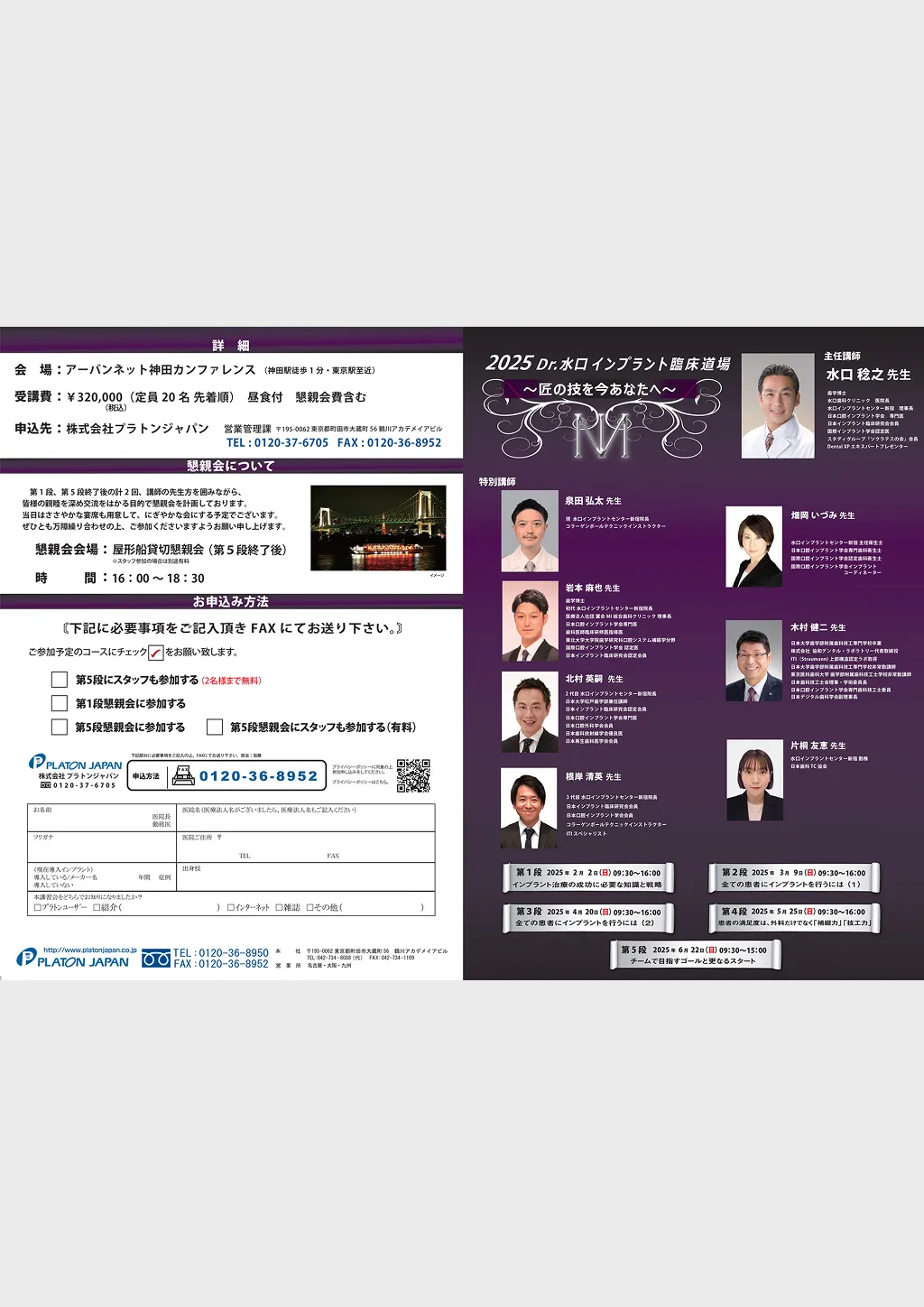924x1307 pixels.
Task: Select the 第5段 6月22日 session banner
Action: coord(693,955)
